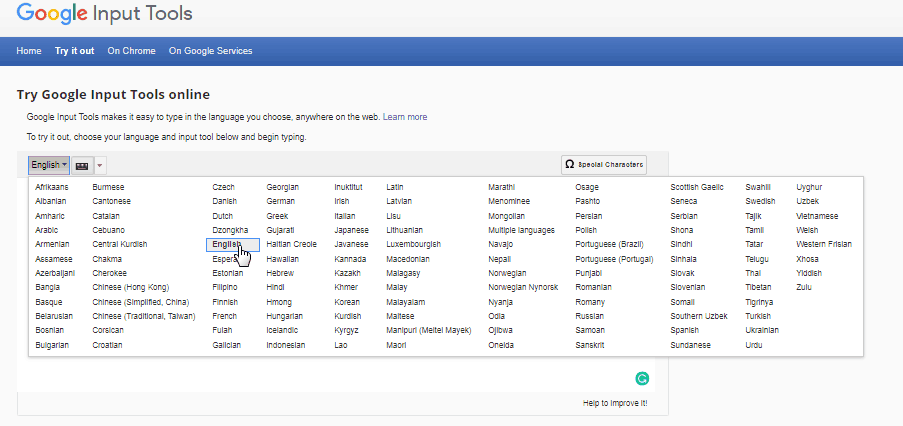
Task: Open the Try it out tab
Action: [x=74, y=51]
